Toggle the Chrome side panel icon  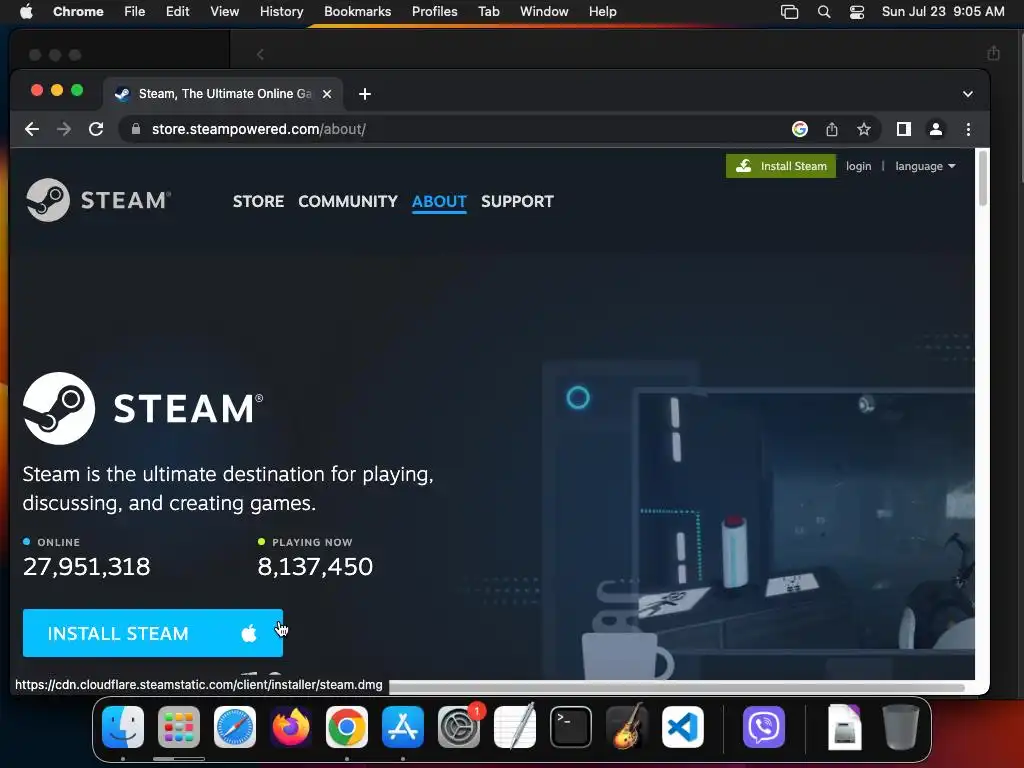(903, 129)
